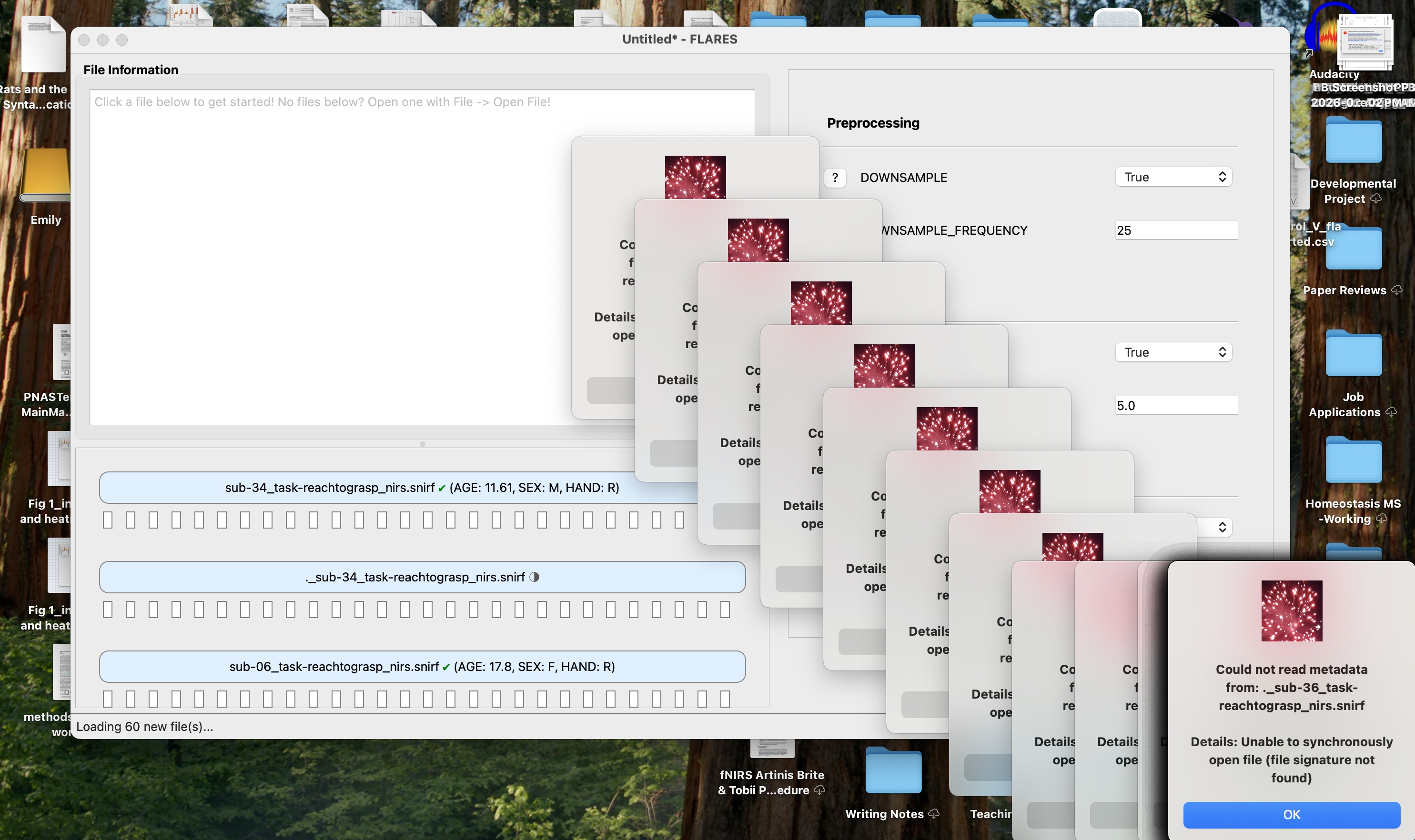Click the input field containing 5.0

(x=1176, y=405)
